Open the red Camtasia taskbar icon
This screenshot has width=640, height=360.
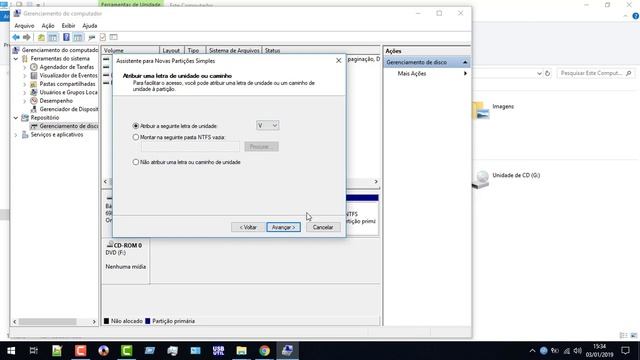(80, 351)
